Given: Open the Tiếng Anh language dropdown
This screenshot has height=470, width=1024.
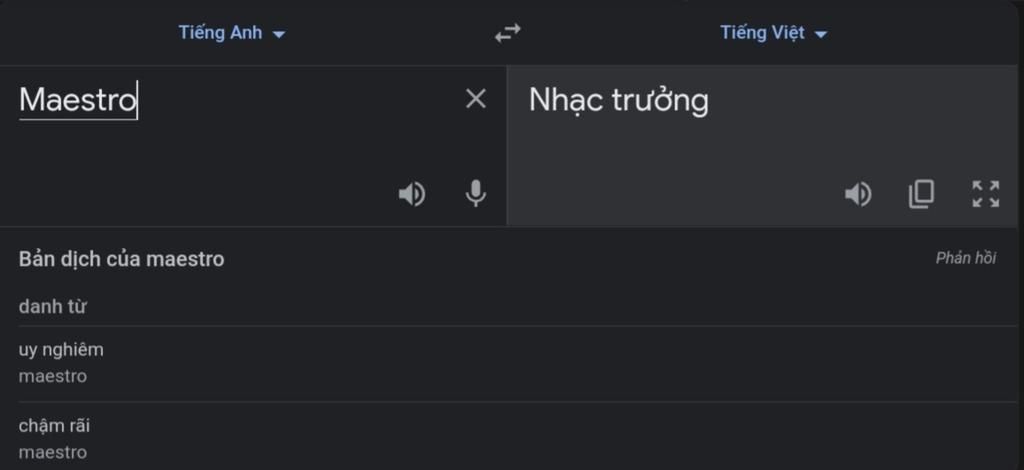Looking at the screenshot, I should (x=232, y=33).
